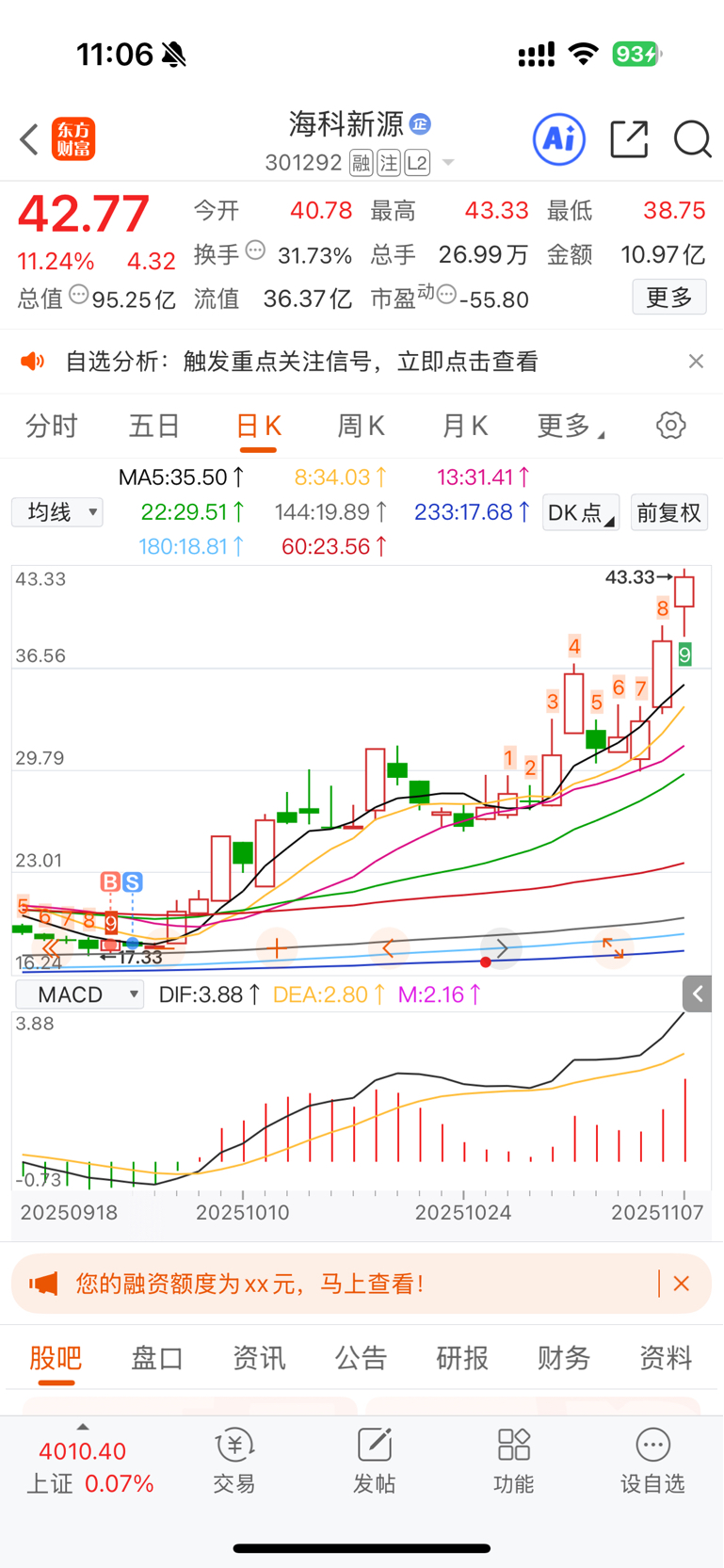
Task: Expand the stock code dropdown triangle
Action: (448, 163)
